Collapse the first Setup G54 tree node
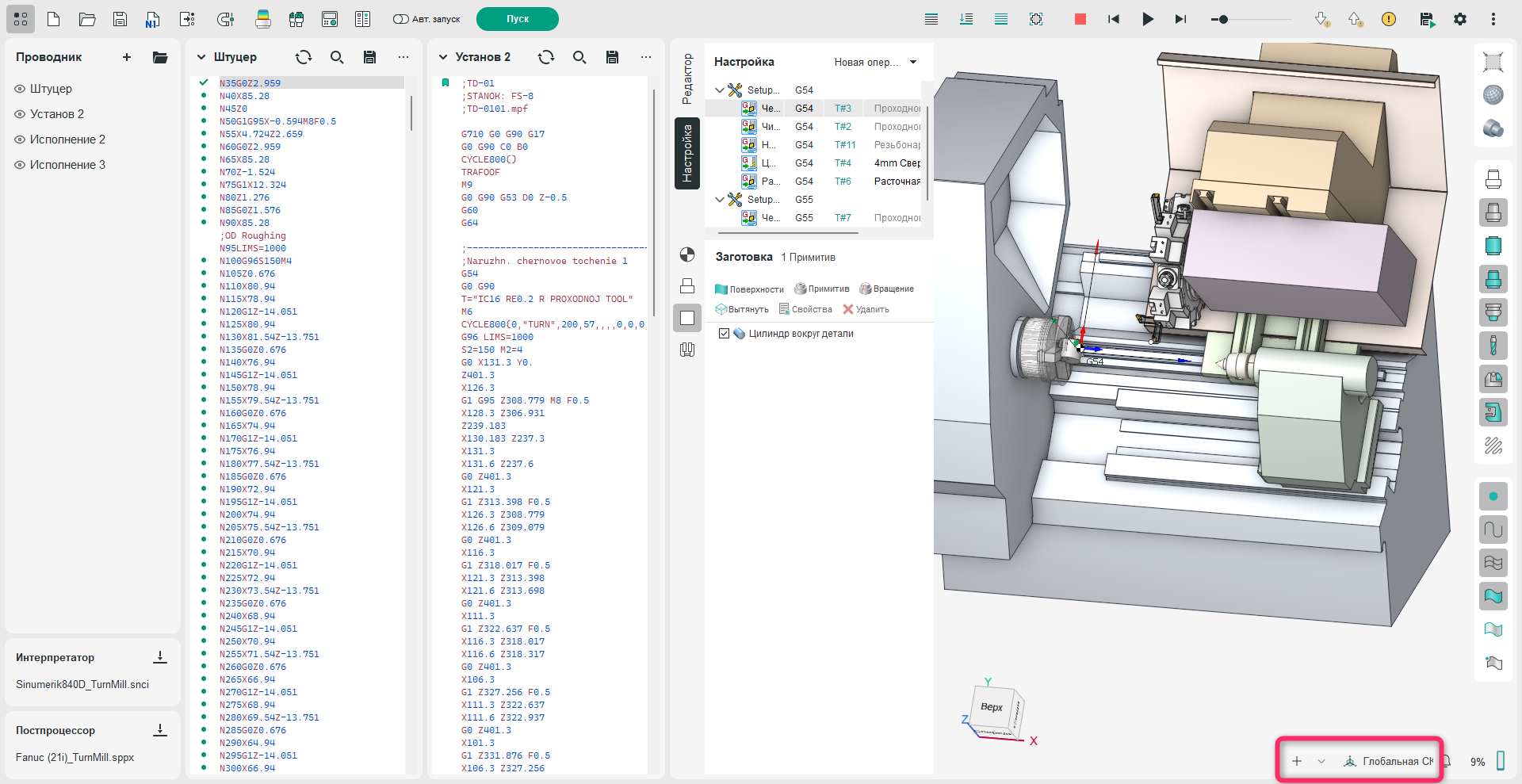This screenshot has height=784, width=1522. click(x=720, y=90)
